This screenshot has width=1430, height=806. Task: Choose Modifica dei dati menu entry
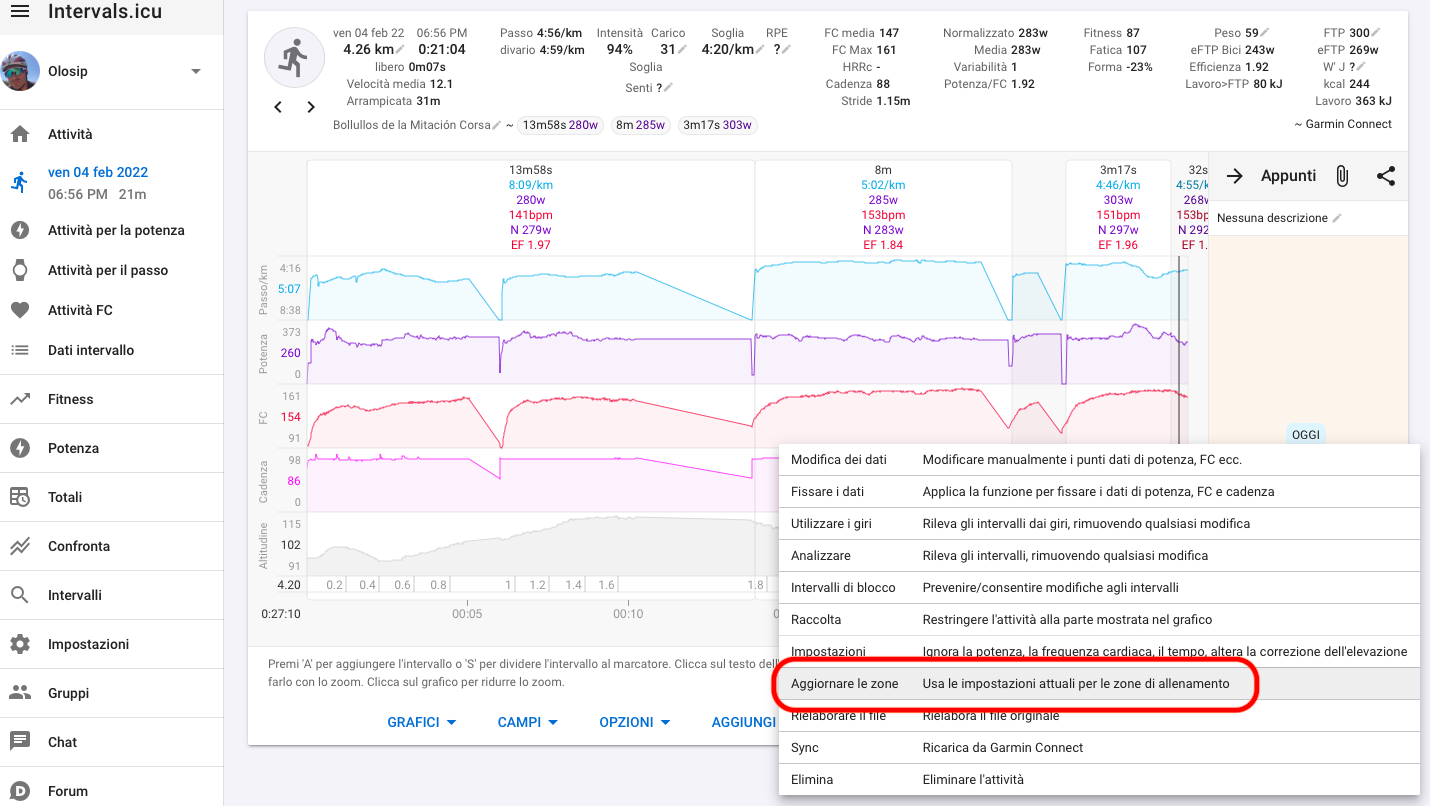[1099, 460]
